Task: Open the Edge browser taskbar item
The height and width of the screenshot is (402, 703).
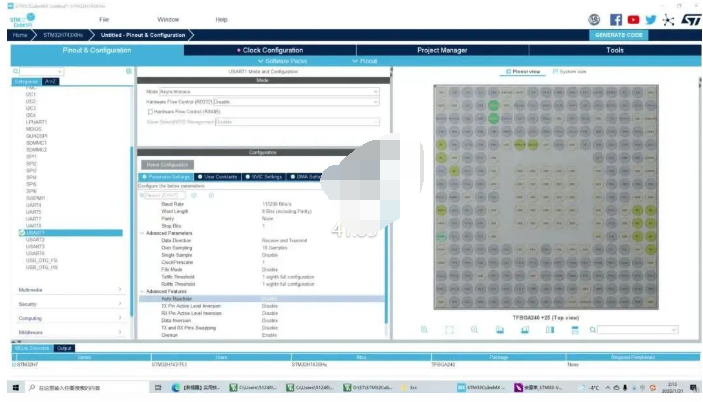Action: tap(196, 388)
